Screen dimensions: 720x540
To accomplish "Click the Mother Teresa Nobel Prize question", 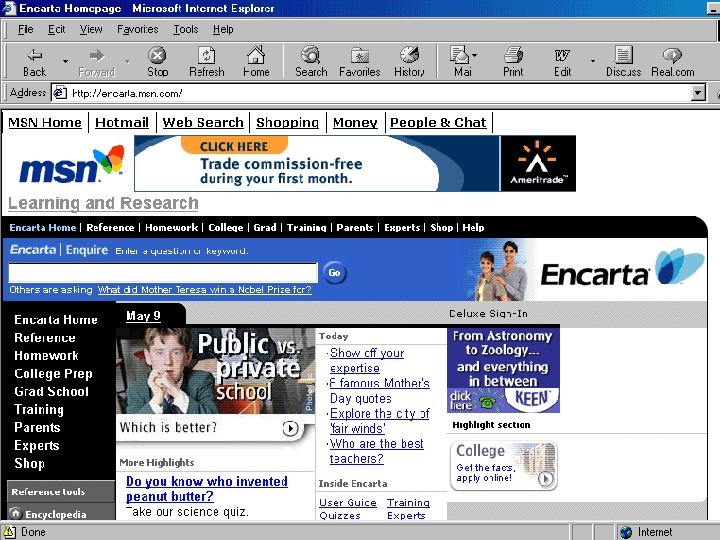I will pos(204,290).
